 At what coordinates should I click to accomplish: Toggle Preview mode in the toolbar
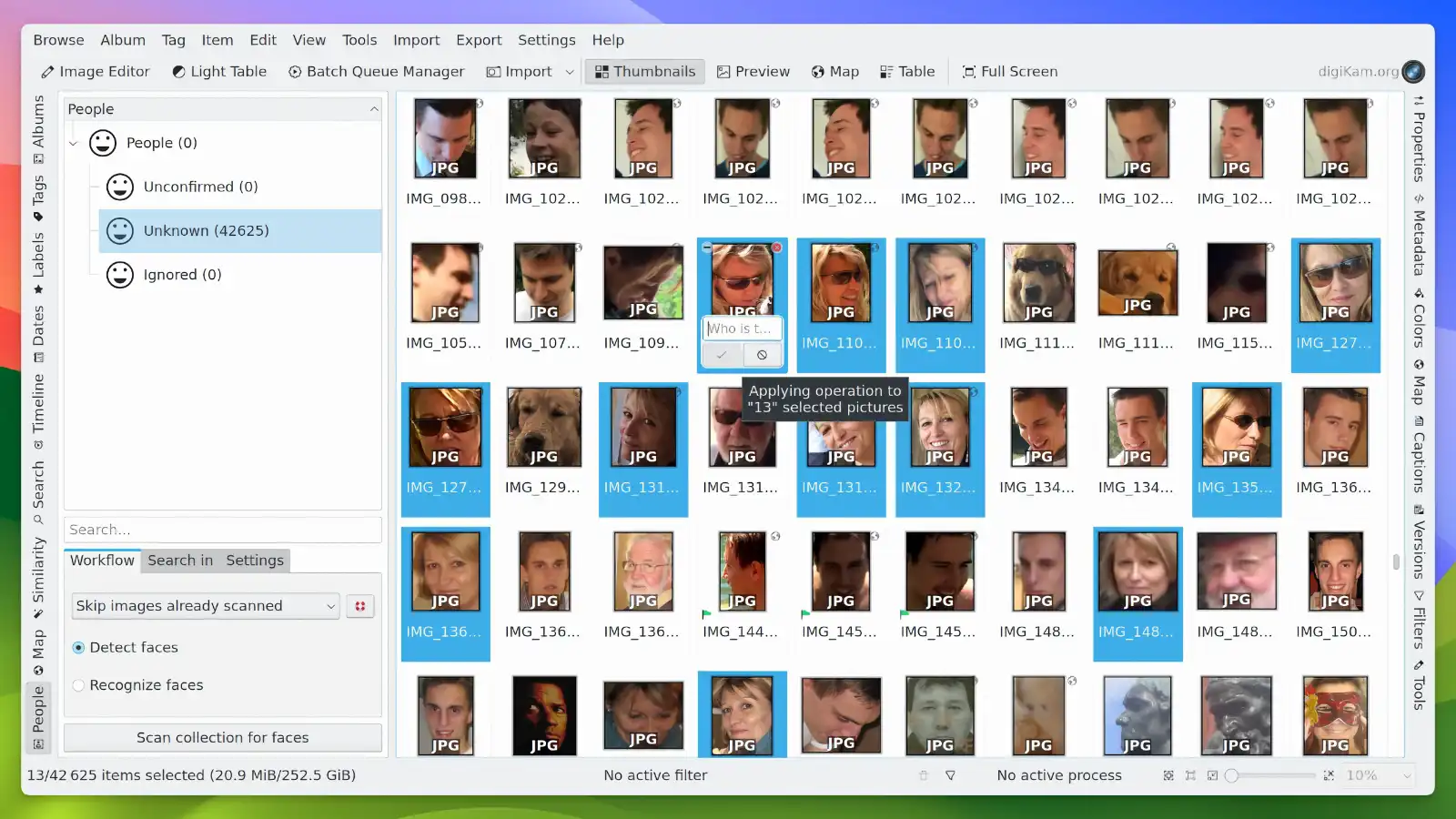(753, 71)
